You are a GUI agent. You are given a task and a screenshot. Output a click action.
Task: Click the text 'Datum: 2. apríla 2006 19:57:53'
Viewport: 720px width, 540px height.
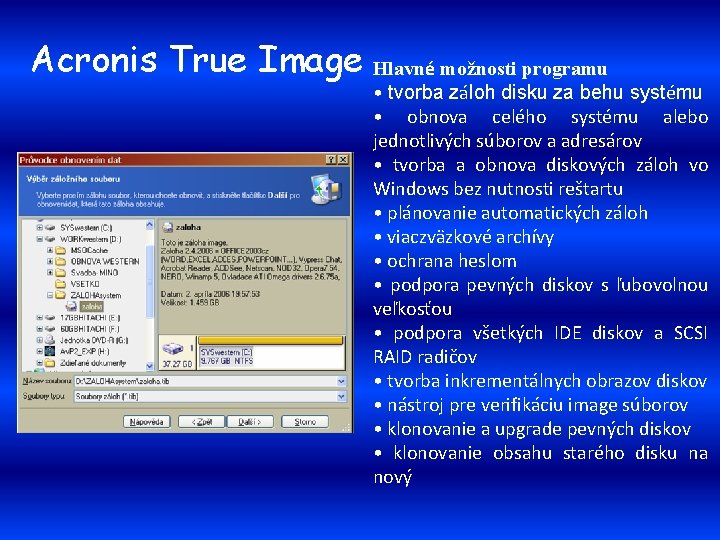[210, 294]
